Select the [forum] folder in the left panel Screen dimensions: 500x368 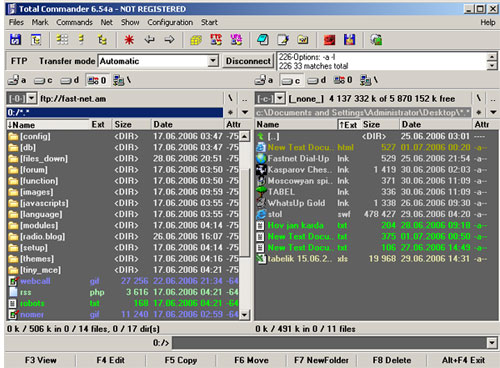click(123, 170)
